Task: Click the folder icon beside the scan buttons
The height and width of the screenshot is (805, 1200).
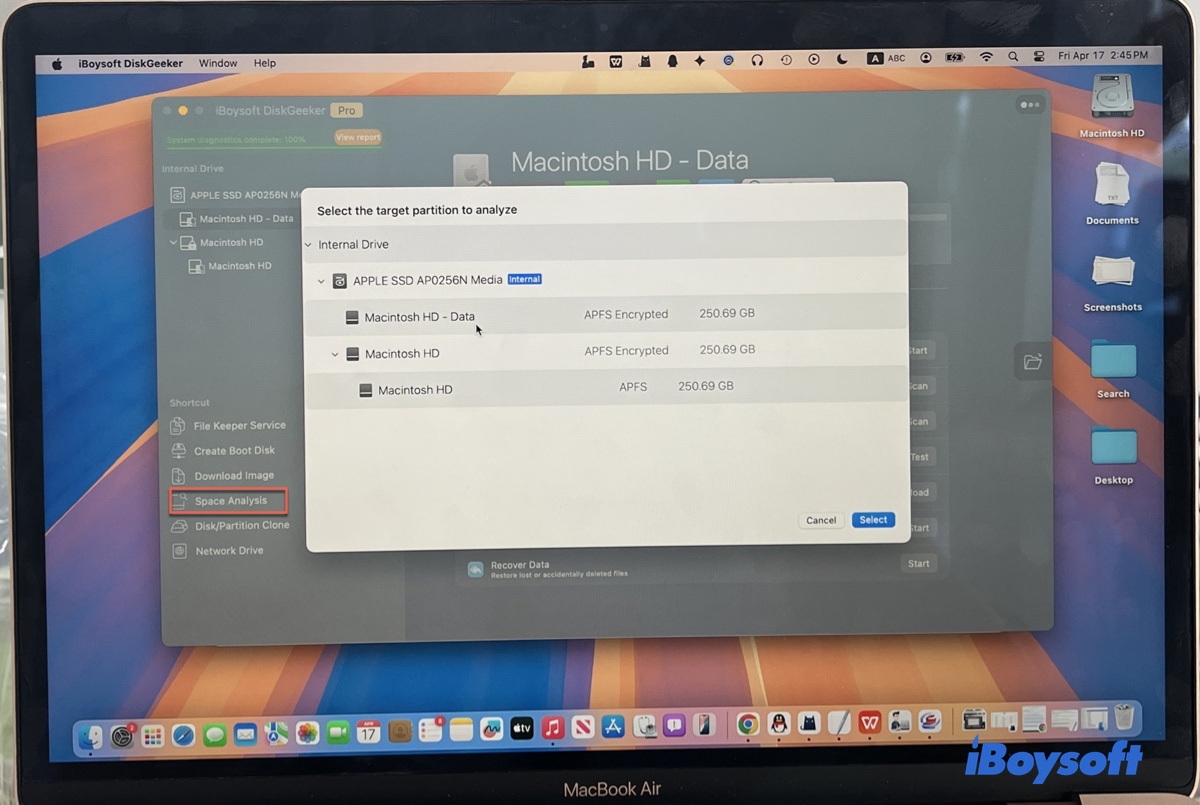Action: pyautogui.click(x=1032, y=362)
